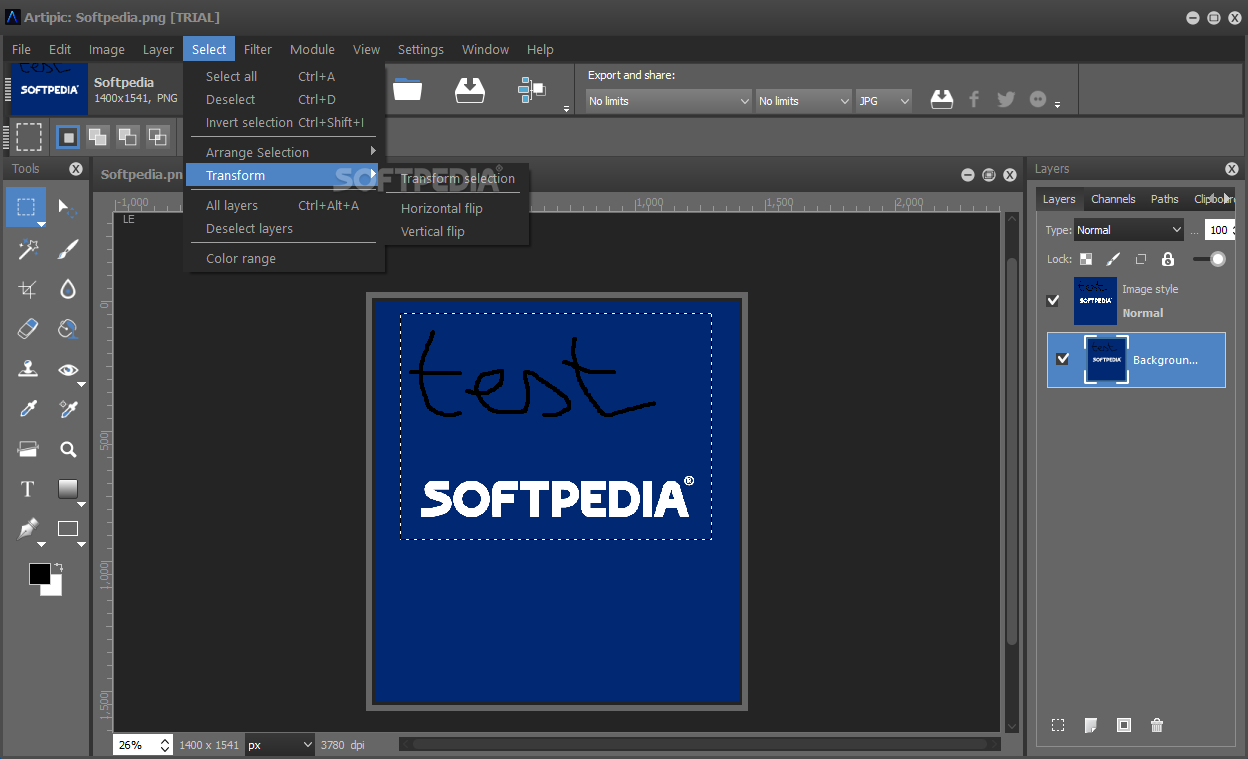Click the arrange/align objects toolbar icon
Screen dimensions: 1248x759
click(x=531, y=90)
